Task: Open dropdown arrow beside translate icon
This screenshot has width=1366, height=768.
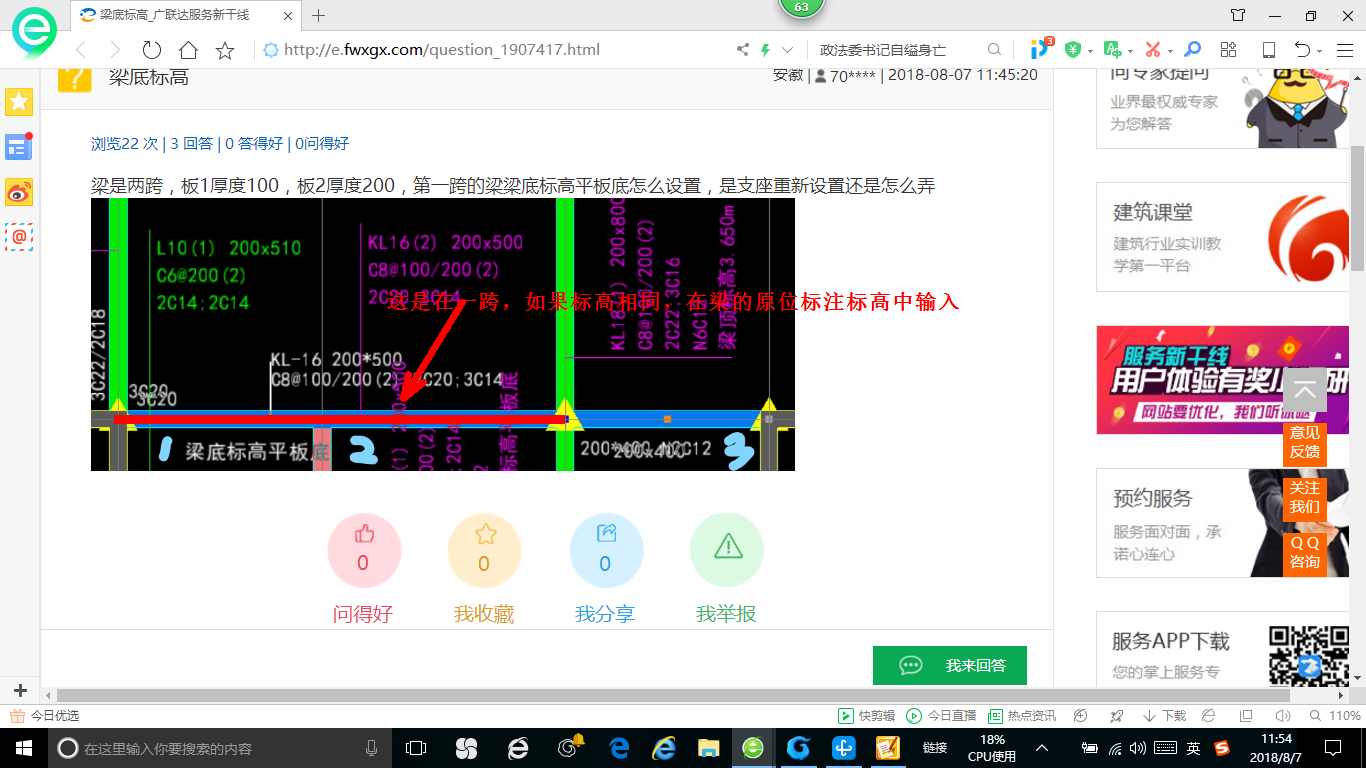Action: point(1130,51)
